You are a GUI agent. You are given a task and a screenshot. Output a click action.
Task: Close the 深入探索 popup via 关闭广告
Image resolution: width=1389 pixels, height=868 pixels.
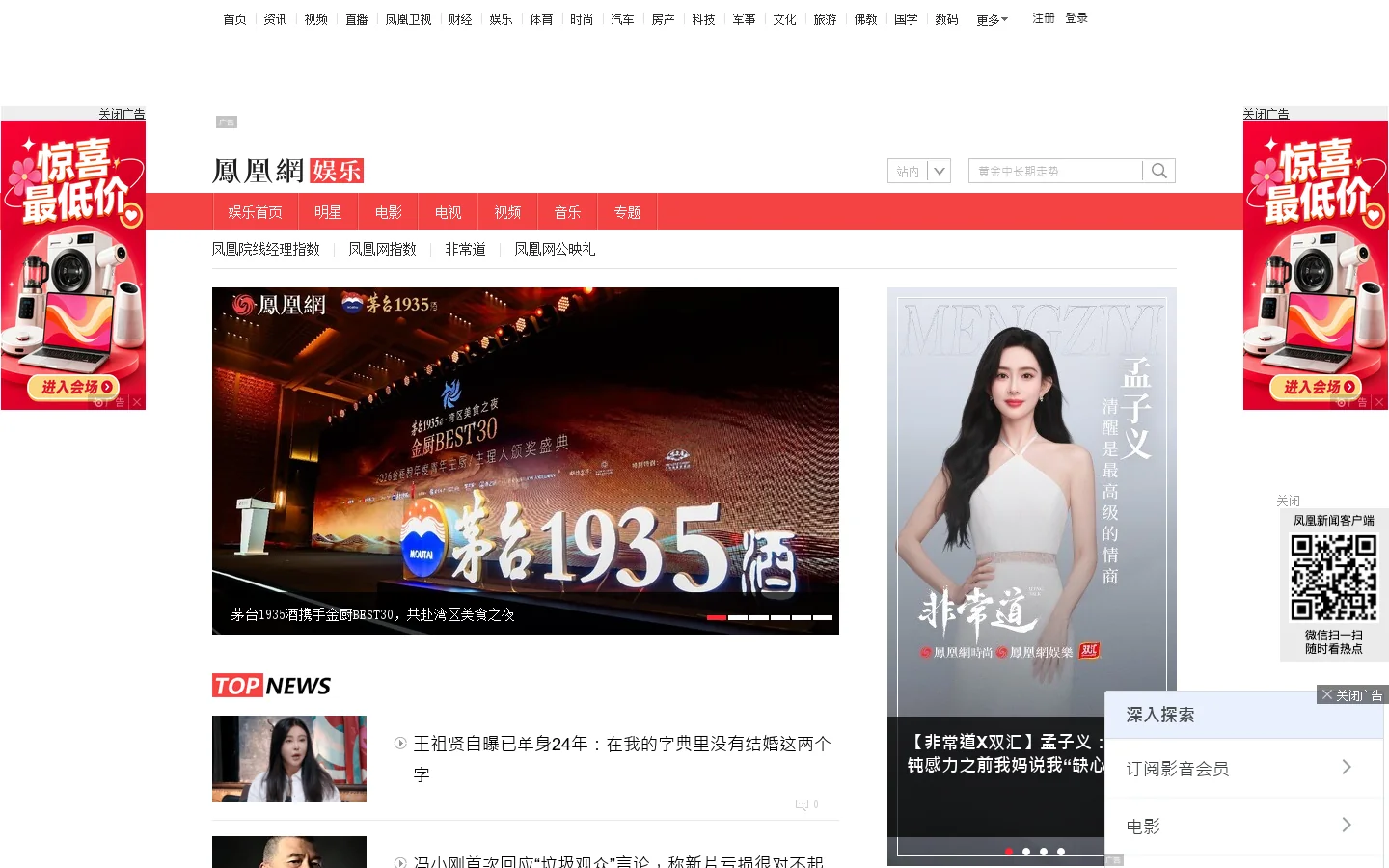coord(1352,694)
